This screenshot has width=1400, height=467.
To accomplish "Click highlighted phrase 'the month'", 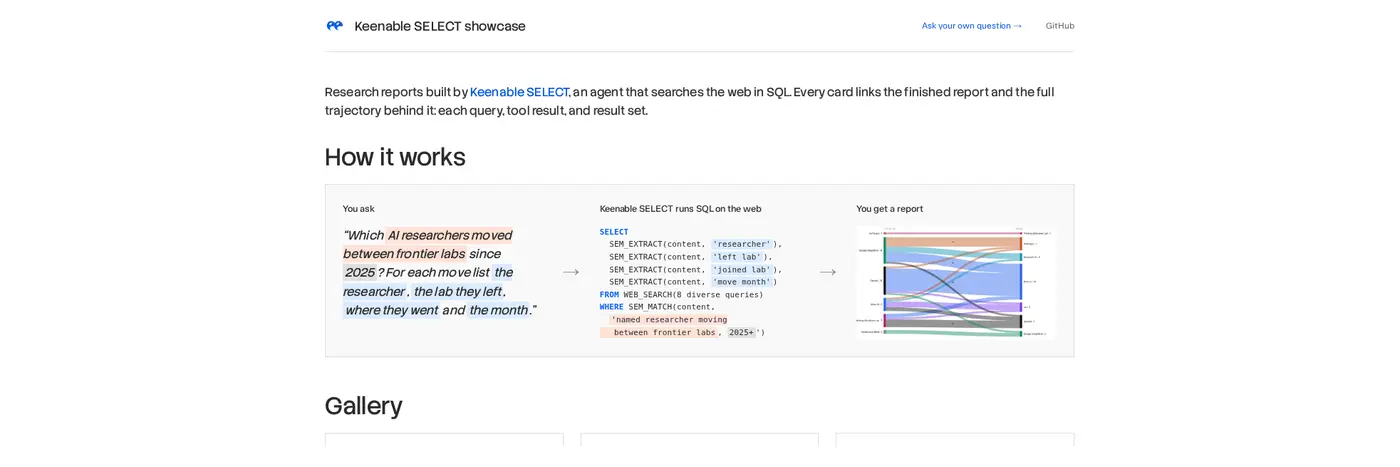I will coord(498,310).
